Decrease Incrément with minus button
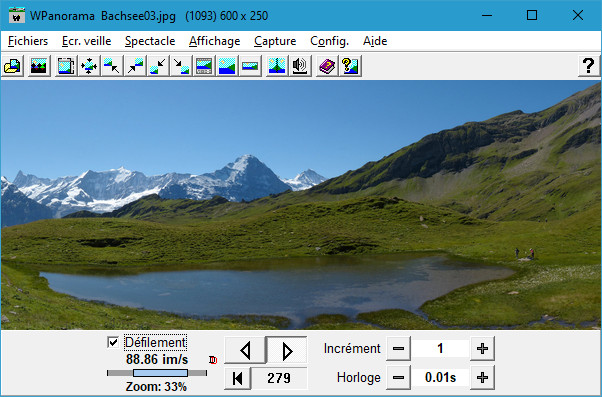This screenshot has height=397, width=602. click(399, 349)
